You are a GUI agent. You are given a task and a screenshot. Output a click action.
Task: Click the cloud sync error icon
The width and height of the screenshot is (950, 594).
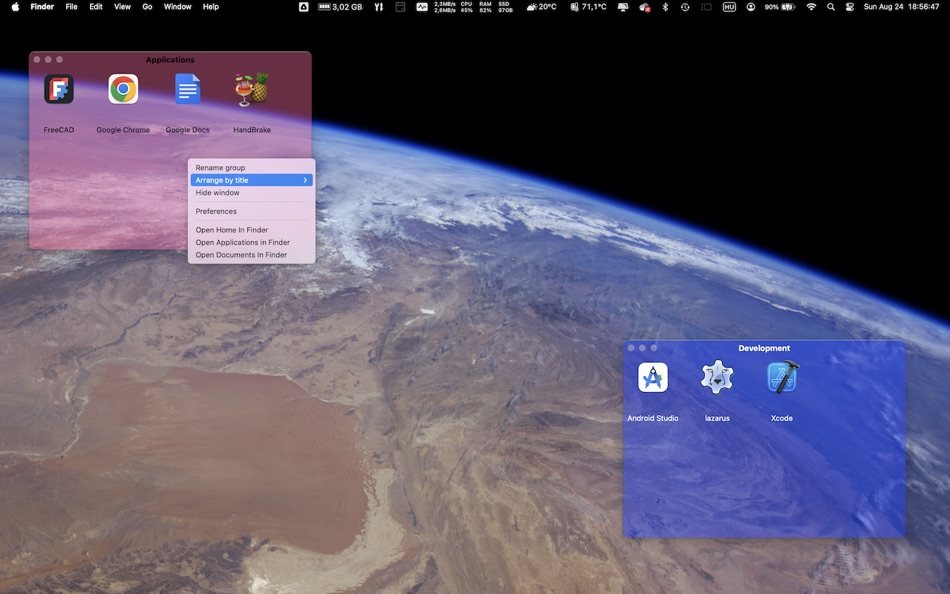pos(645,7)
